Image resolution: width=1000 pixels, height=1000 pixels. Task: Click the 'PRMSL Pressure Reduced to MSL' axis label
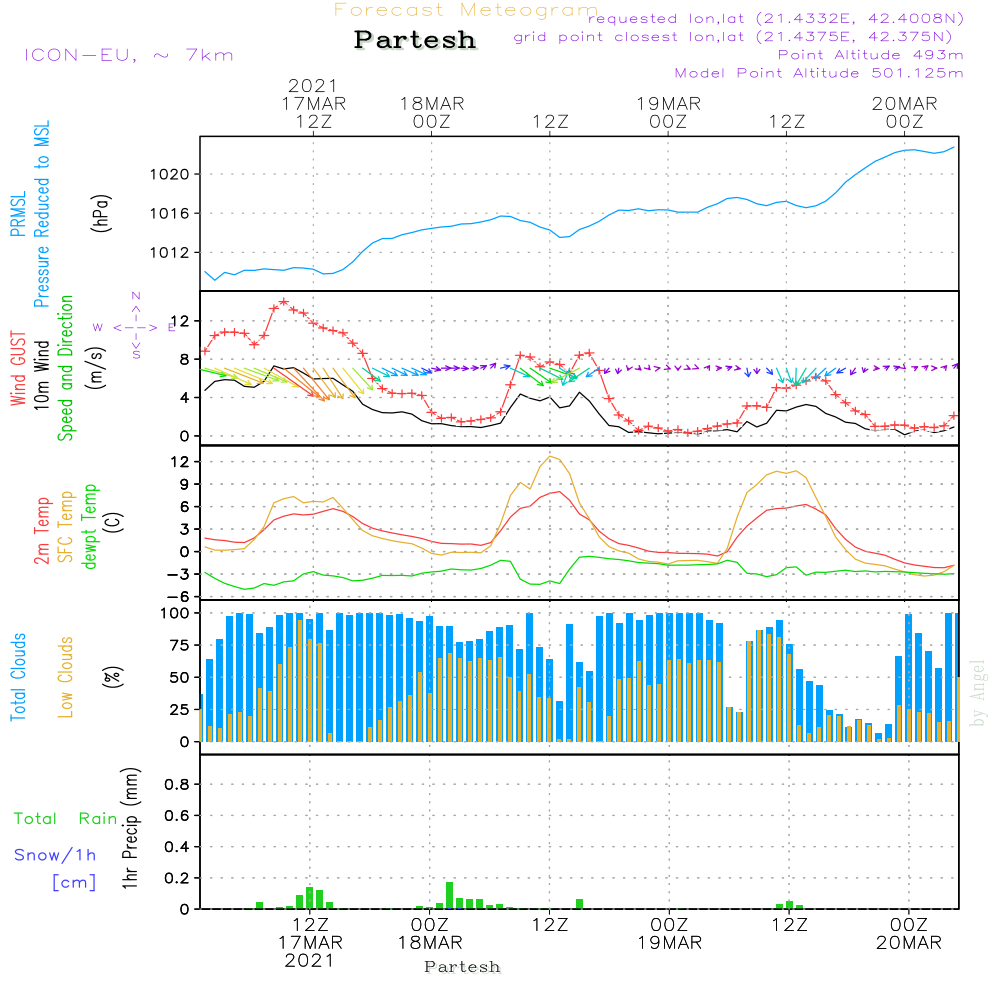coord(30,214)
